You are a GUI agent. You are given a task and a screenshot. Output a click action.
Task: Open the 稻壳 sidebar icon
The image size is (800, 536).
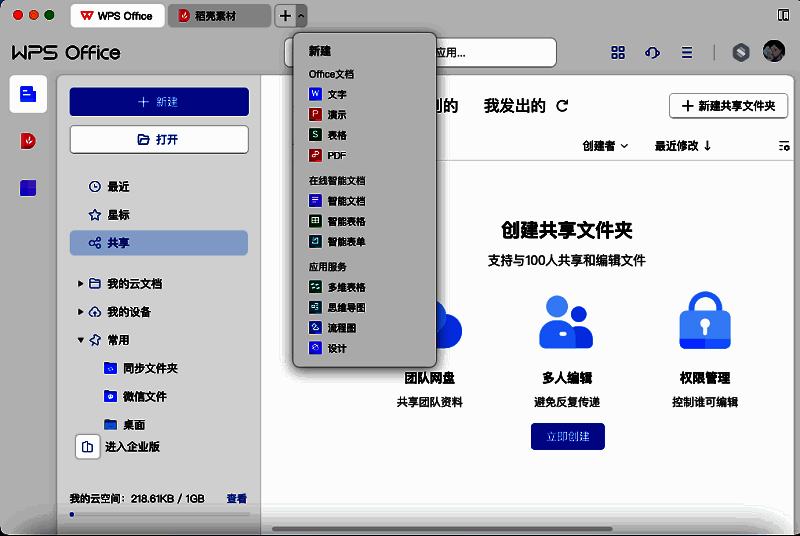(x=28, y=141)
